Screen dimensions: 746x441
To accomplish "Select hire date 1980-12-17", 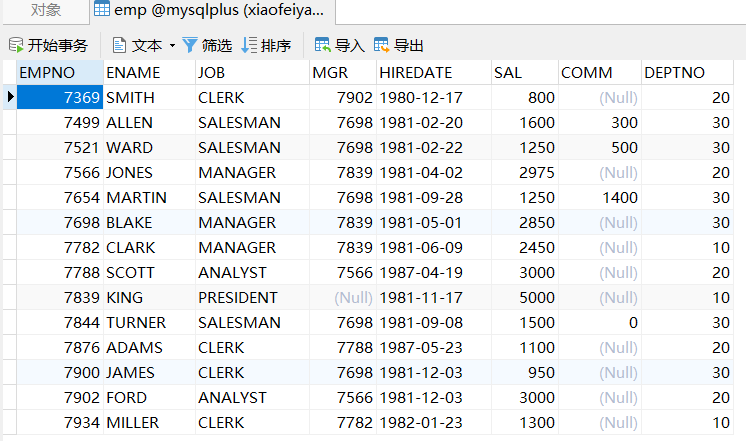I will pos(434,97).
